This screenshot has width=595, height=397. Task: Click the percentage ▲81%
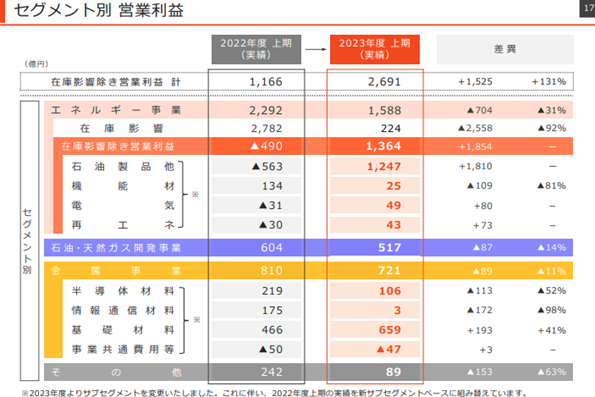[552, 186]
